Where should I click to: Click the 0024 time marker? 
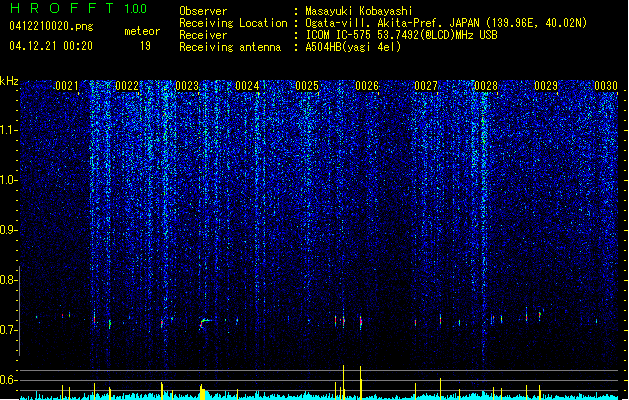(x=247, y=86)
